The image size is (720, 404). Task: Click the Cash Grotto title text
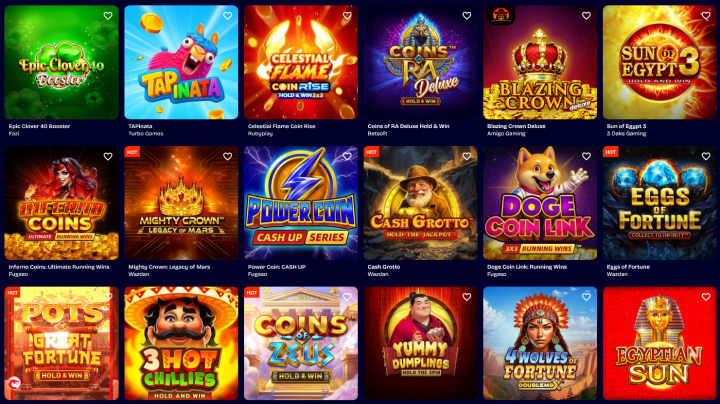pyautogui.click(x=384, y=267)
